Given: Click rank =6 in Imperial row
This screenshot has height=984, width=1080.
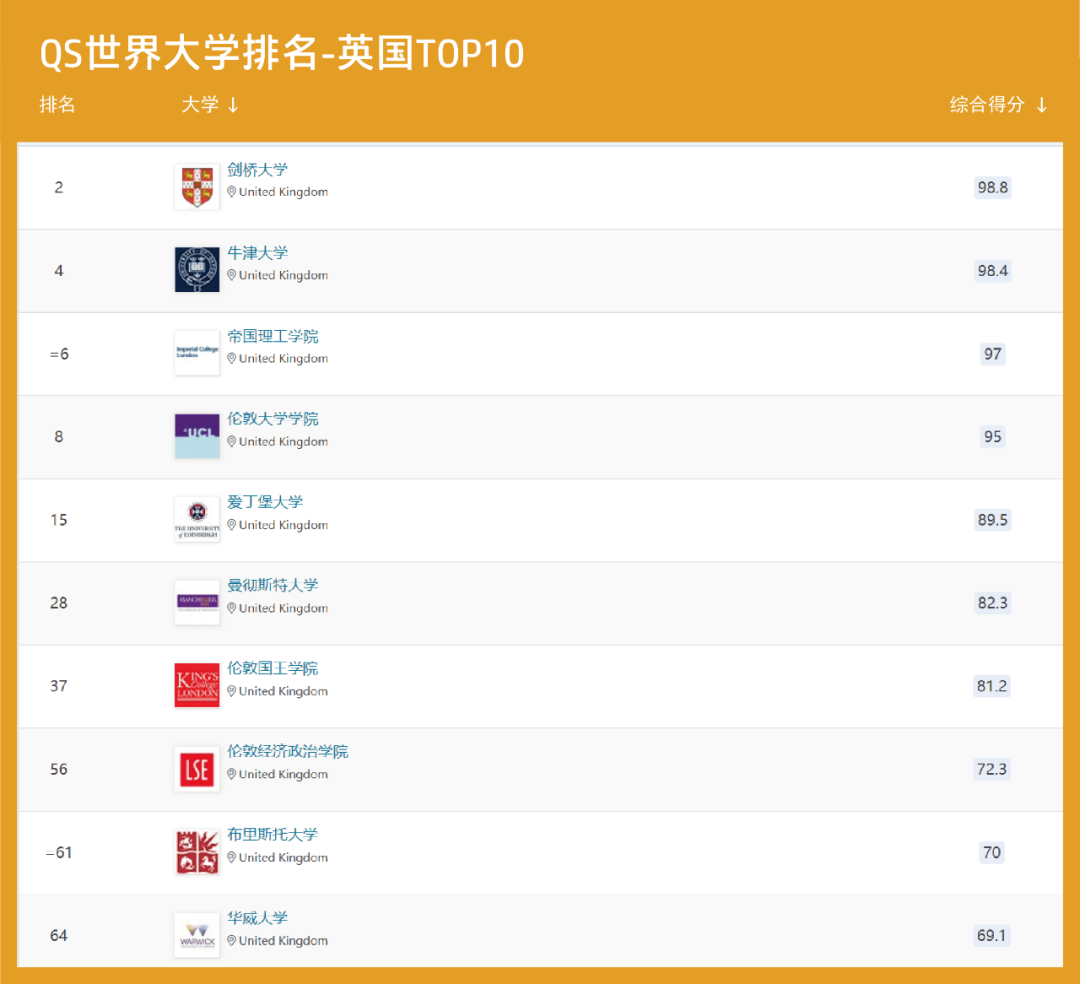Looking at the screenshot, I should click(x=59, y=354).
